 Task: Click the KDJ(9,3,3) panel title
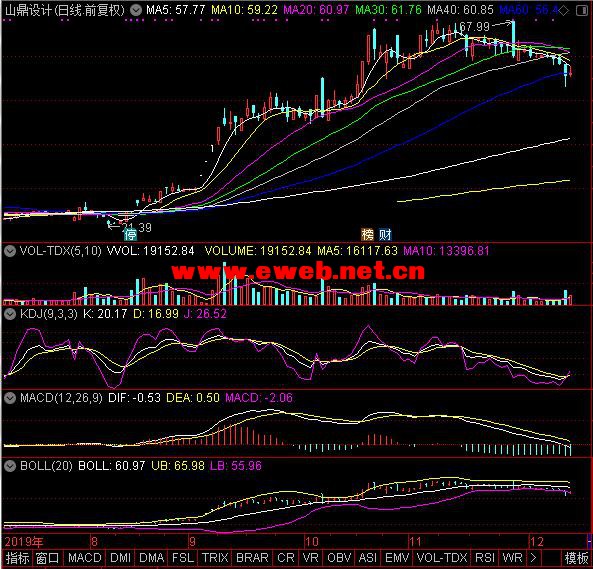click(48, 314)
